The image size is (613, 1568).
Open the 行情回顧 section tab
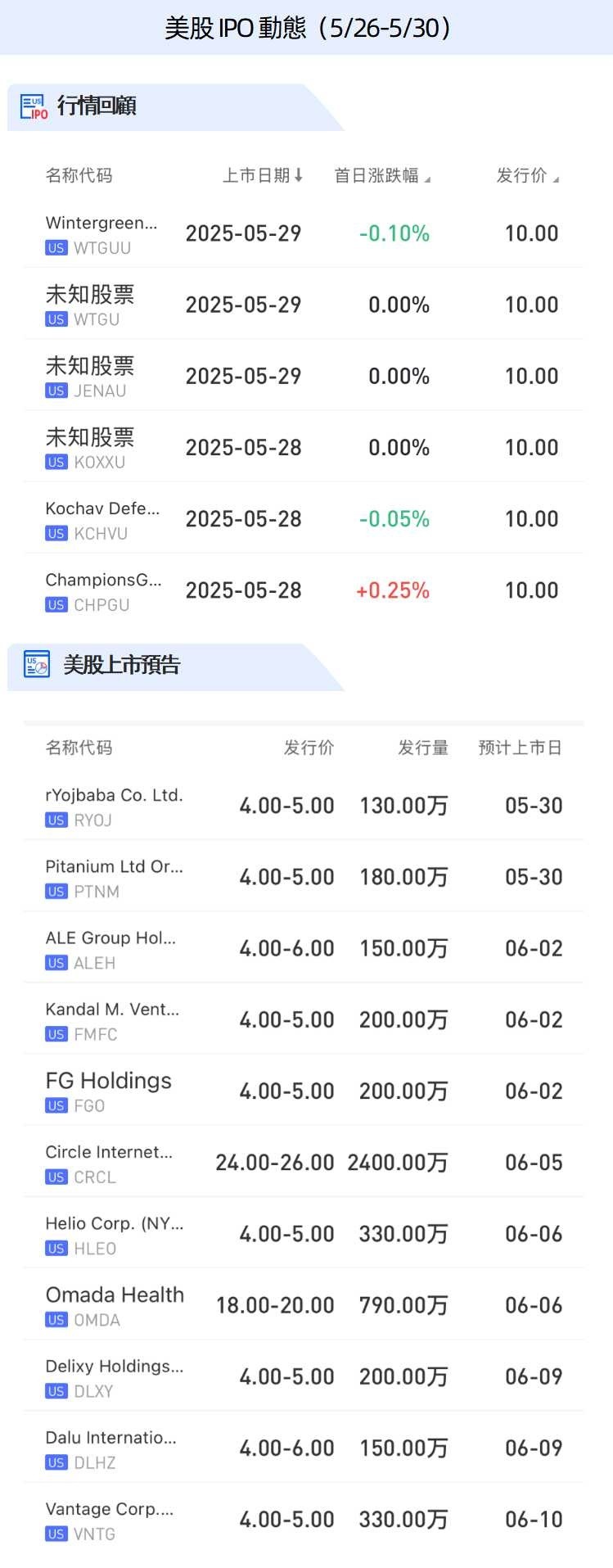[97, 106]
